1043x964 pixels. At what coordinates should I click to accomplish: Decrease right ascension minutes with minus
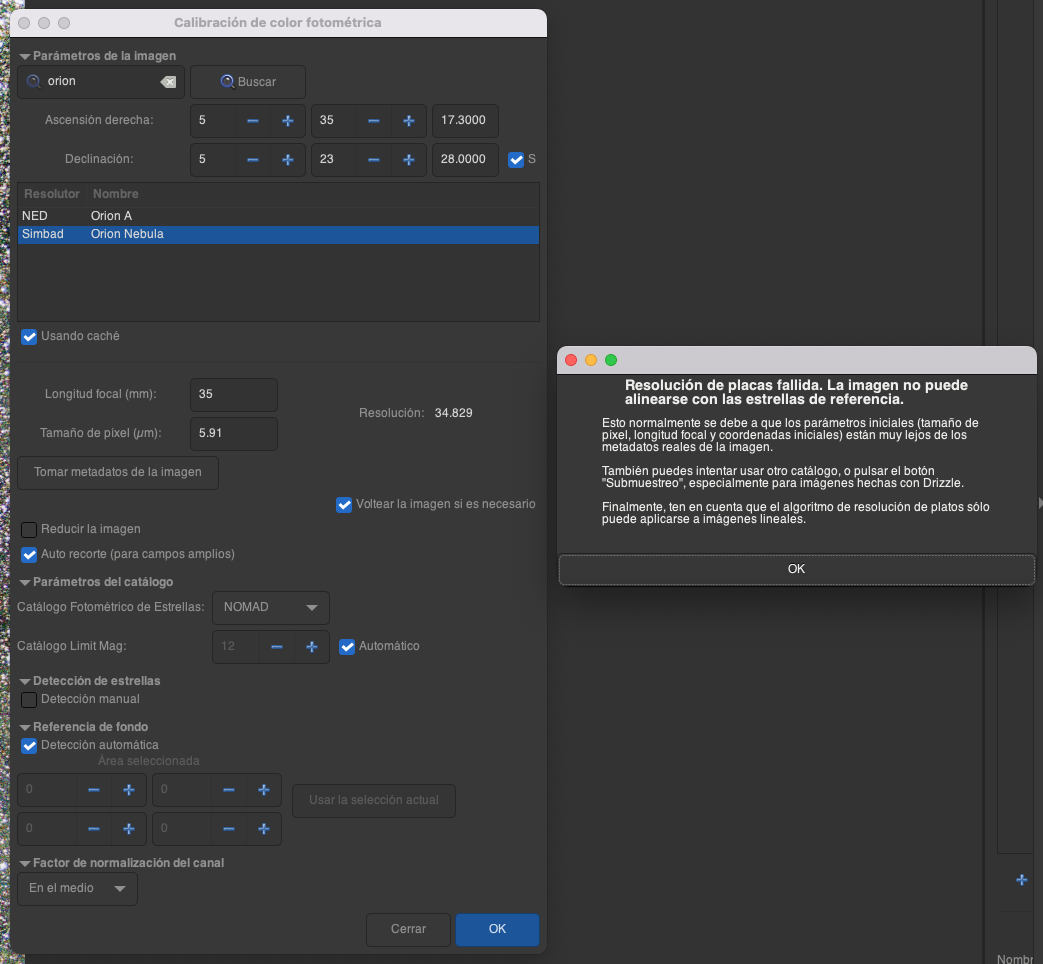tap(373, 121)
